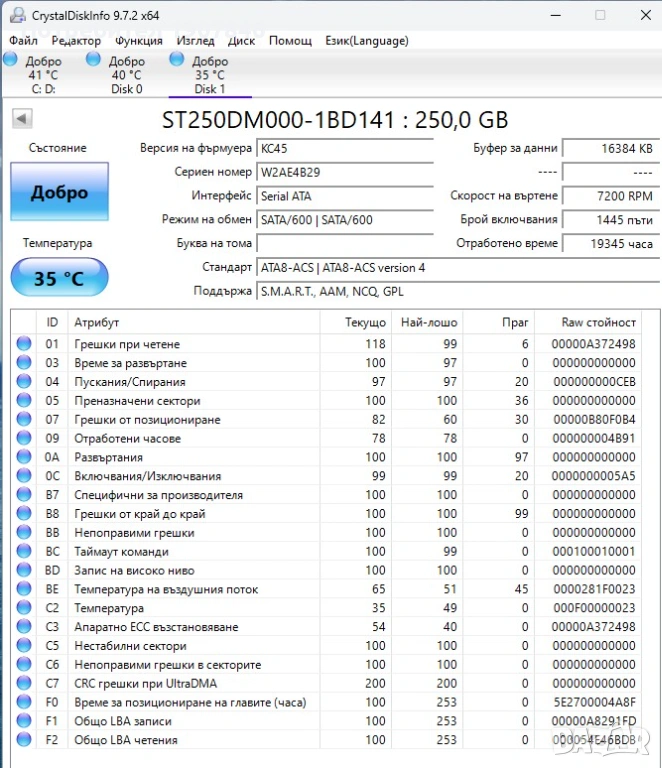
Task: Click the Raw стойност column header
Action: [598, 322]
